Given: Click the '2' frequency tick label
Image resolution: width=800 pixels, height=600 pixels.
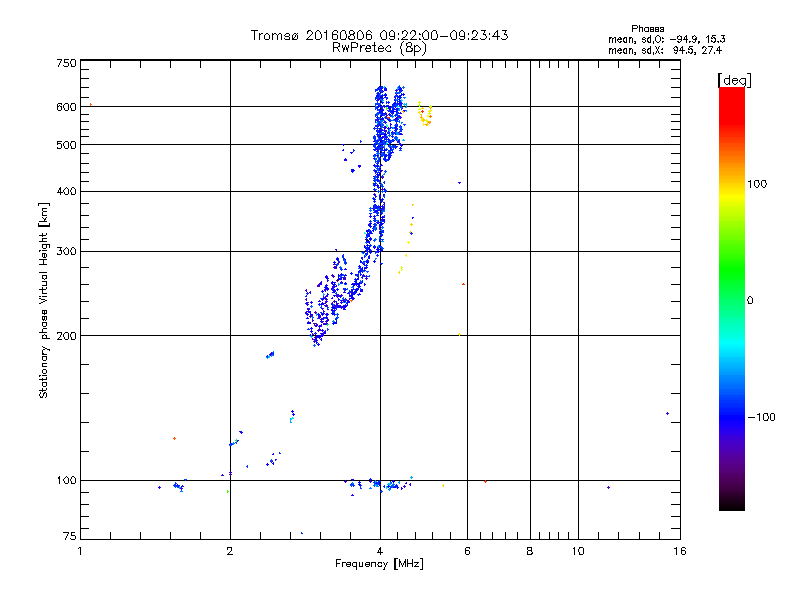Looking at the screenshot, I should [230, 551].
